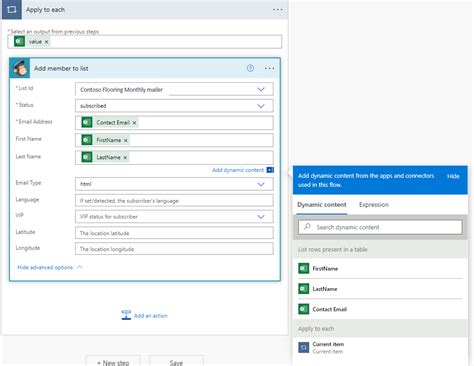Screen dimensions: 474x366
Task: Remove the value token
Action: click(x=47, y=42)
